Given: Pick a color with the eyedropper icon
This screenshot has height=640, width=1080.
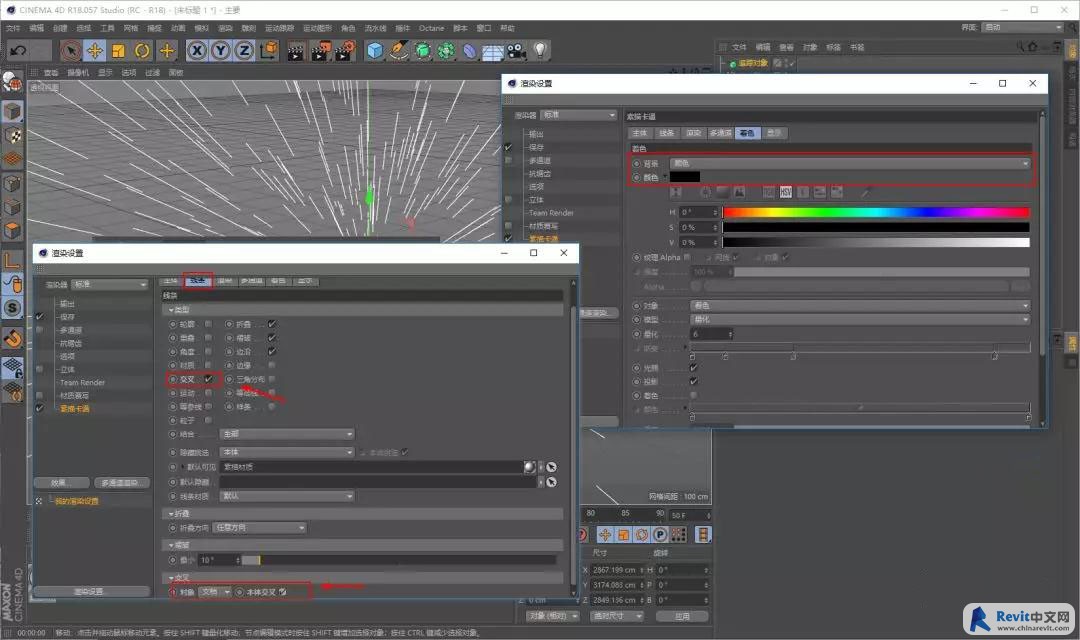Looking at the screenshot, I should pyautogui.click(x=866, y=192).
